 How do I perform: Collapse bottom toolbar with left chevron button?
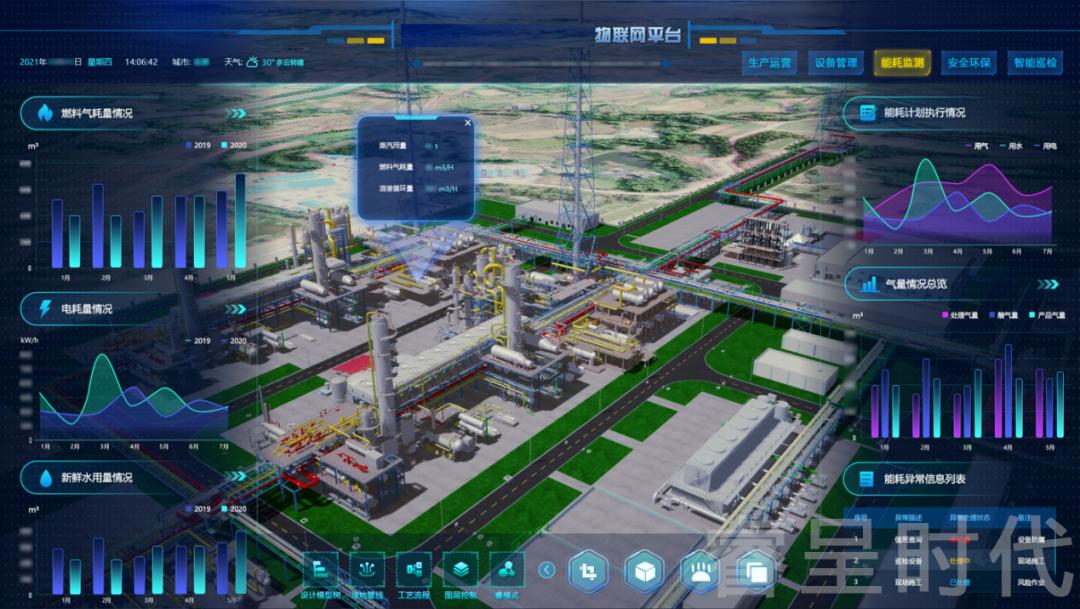[x=547, y=571]
